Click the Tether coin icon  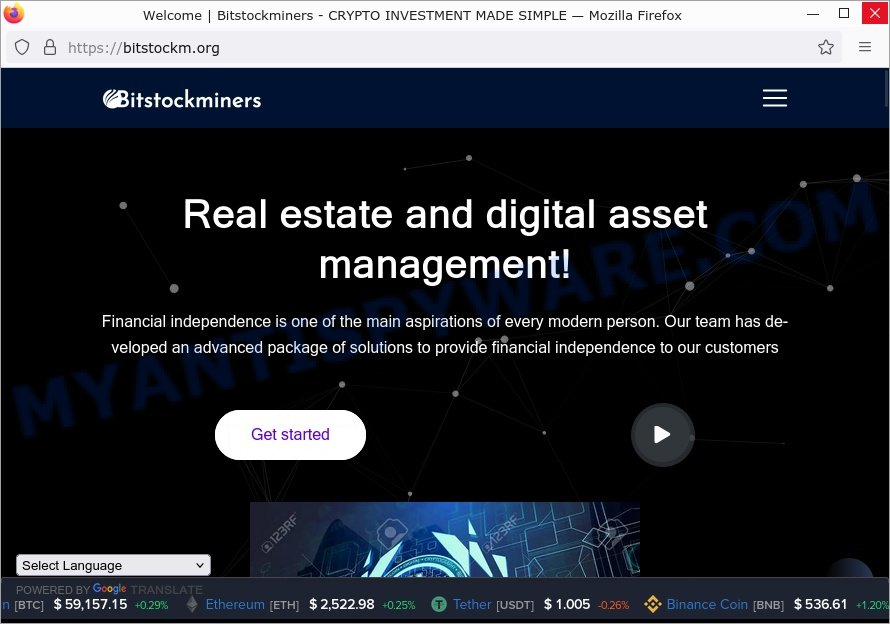439,605
